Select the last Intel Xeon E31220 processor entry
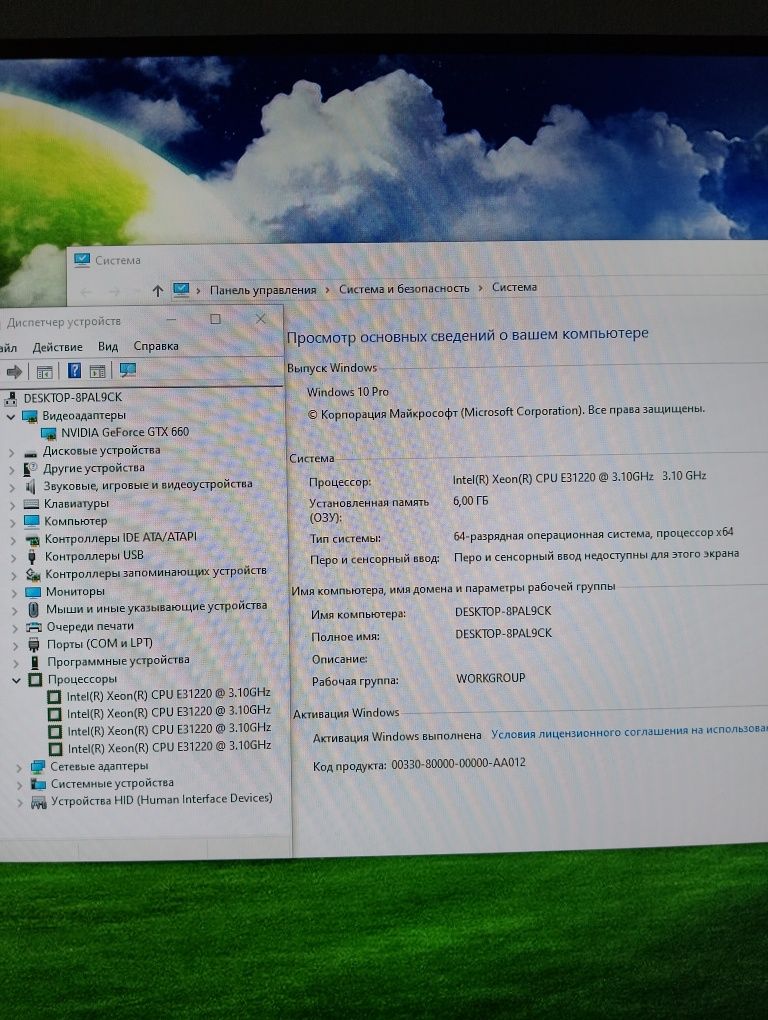 pos(169,747)
